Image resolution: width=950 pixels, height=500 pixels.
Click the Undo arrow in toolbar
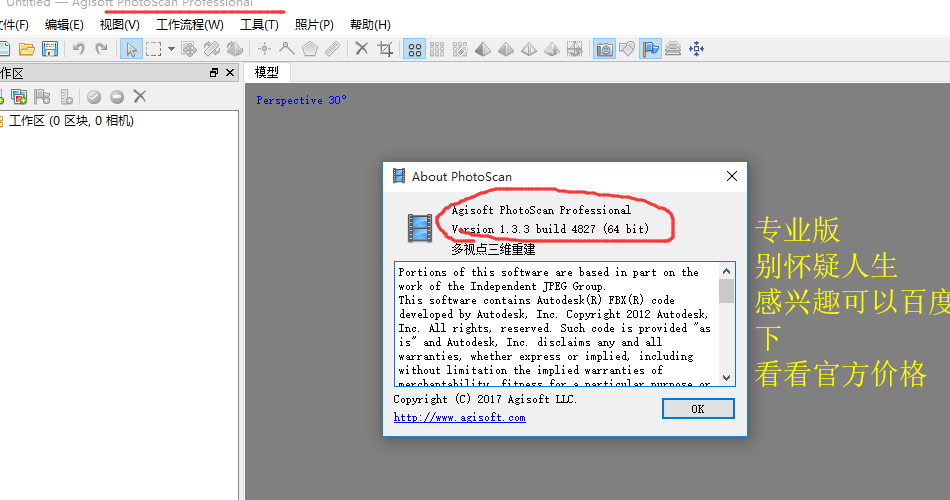pos(78,49)
